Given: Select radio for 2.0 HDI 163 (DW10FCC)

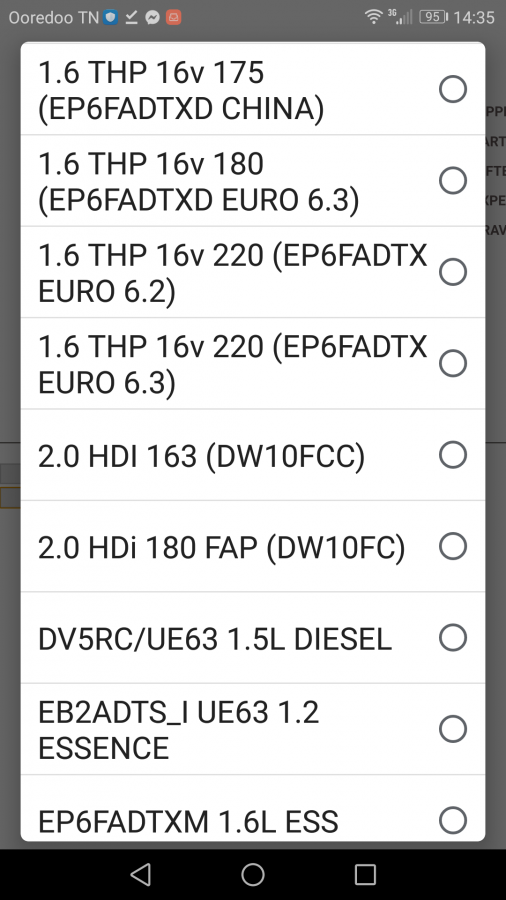Looking at the screenshot, I should click(x=453, y=455).
